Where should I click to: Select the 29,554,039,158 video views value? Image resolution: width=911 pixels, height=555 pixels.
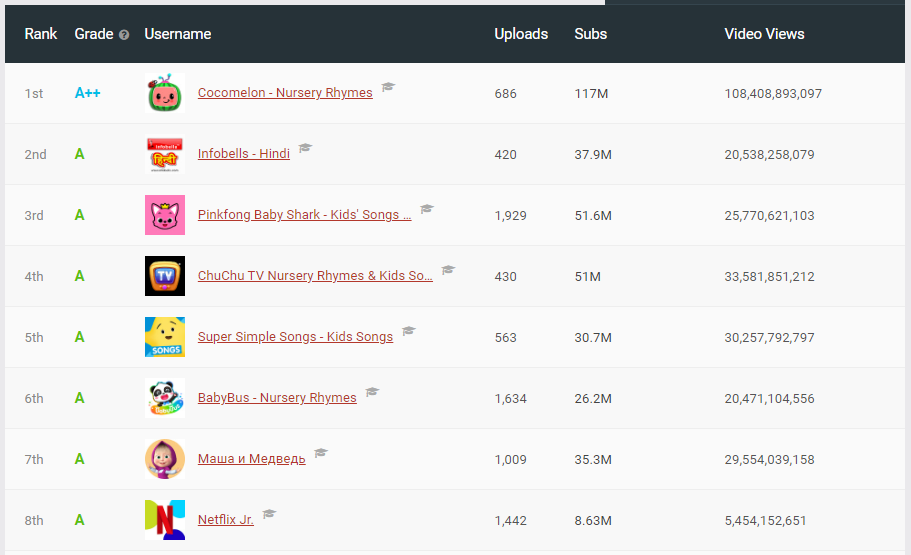click(769, 460)
